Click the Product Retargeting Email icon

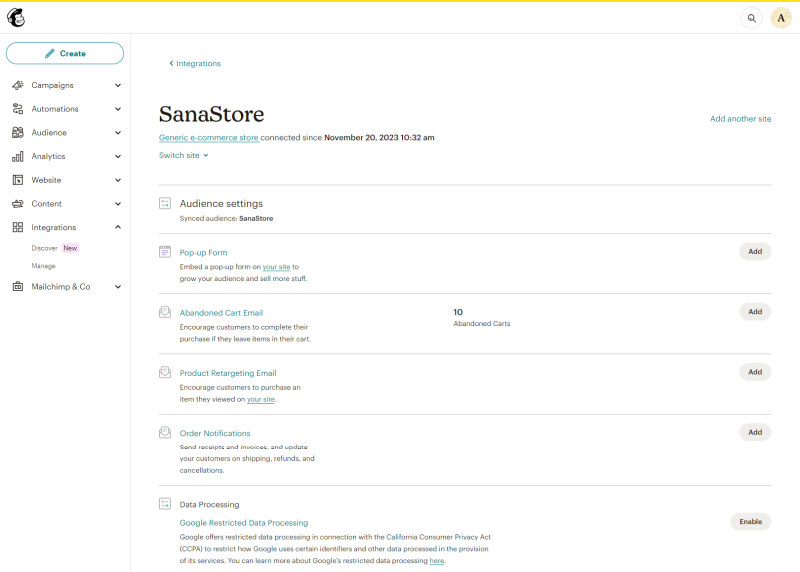point(165,372)
